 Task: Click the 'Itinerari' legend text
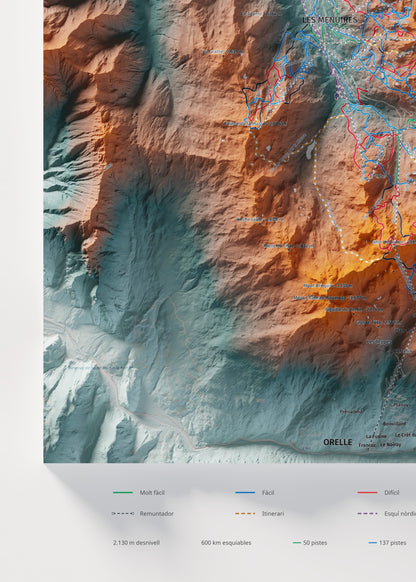[x=273, y=514]
